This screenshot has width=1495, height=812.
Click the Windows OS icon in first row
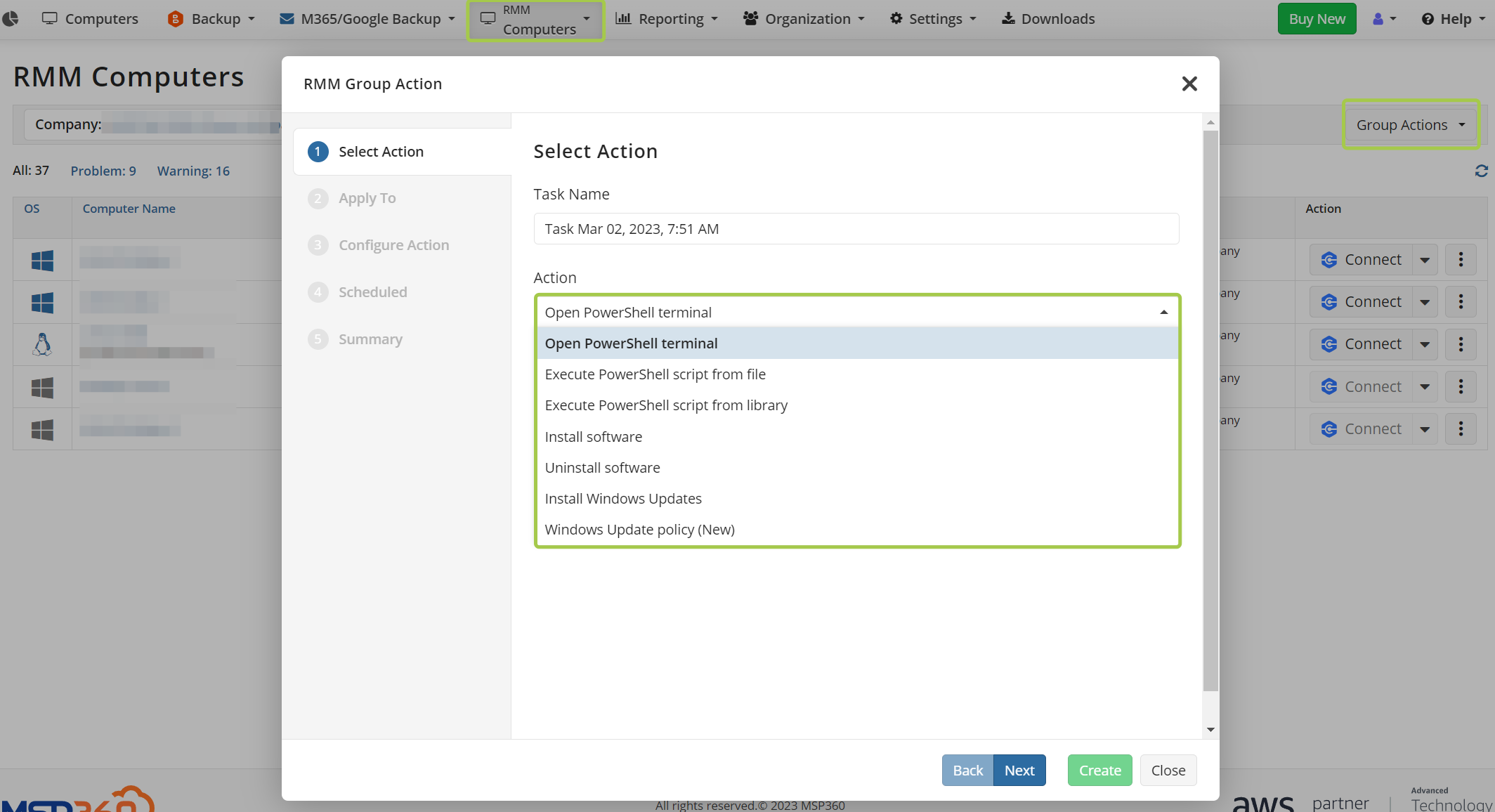(42, 261)
